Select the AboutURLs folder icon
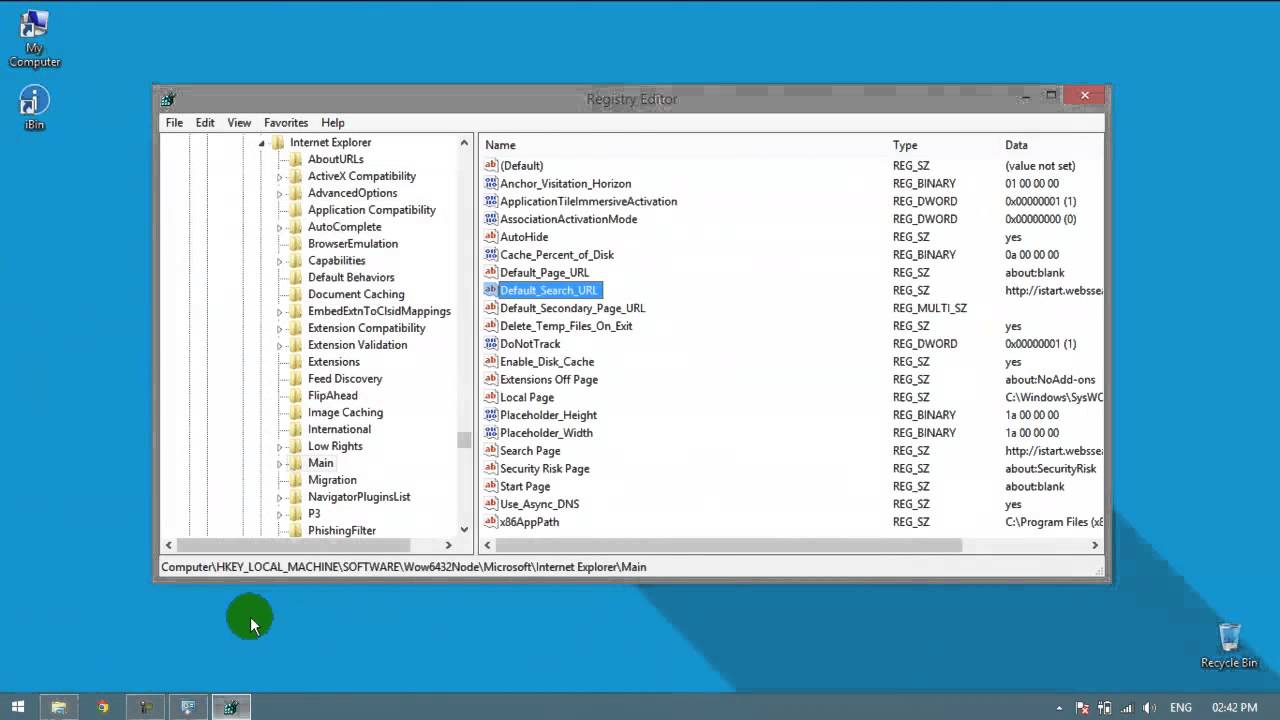The height and width of the screenshot is (720, 1280). [296, 159]
